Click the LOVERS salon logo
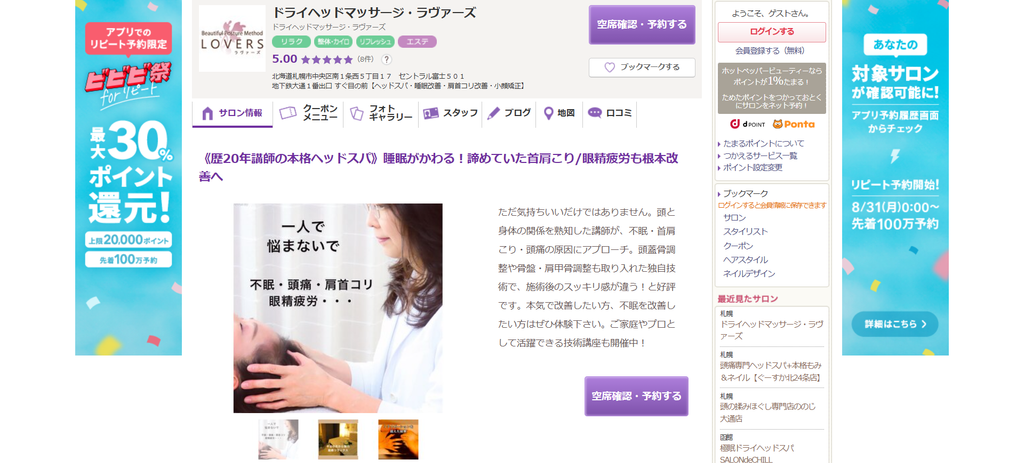Viewport: 1024px width, 463px height. tap(232, 39)
